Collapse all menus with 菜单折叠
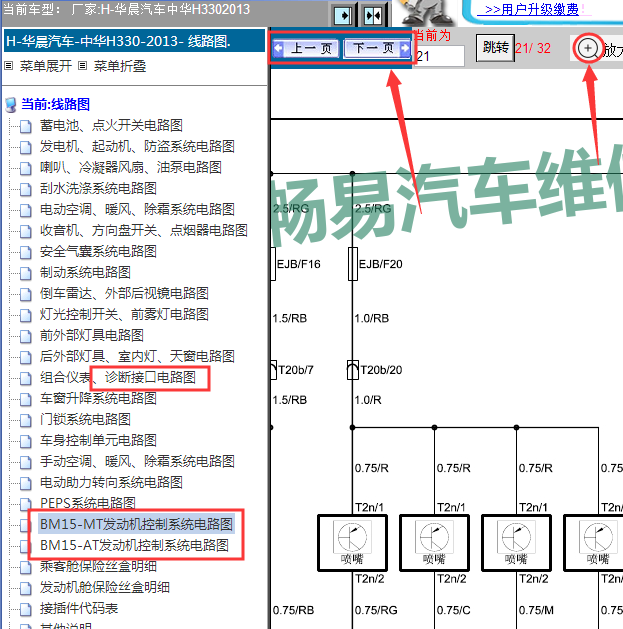The image size is (623, 629). pos(120,66)
